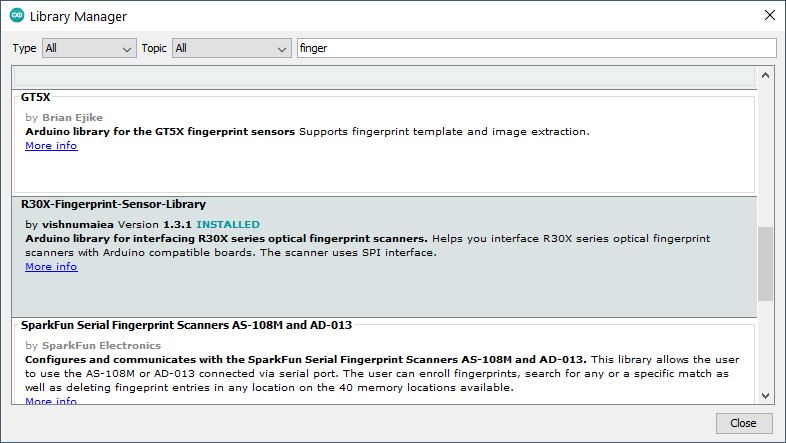Select the SparkFun Serial Fingerprint Scanners AS-108M entry
The height and width of the screenshot is (443, 786).
[384, 362]
